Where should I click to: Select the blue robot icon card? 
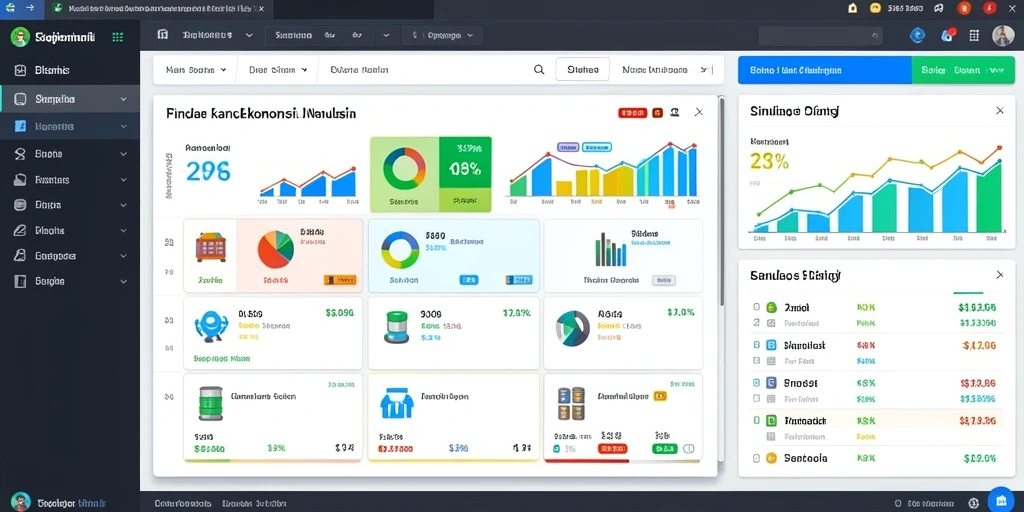click(212, 326)
